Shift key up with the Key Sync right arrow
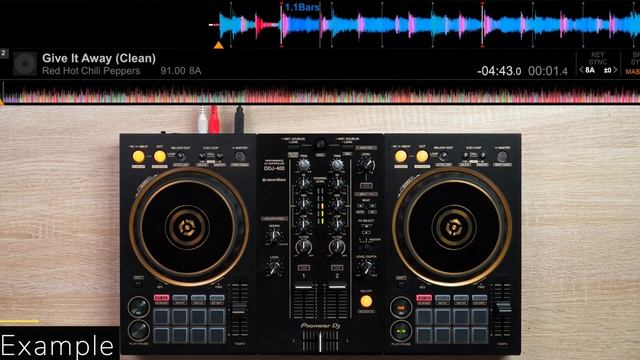 [x=615, y=70]
